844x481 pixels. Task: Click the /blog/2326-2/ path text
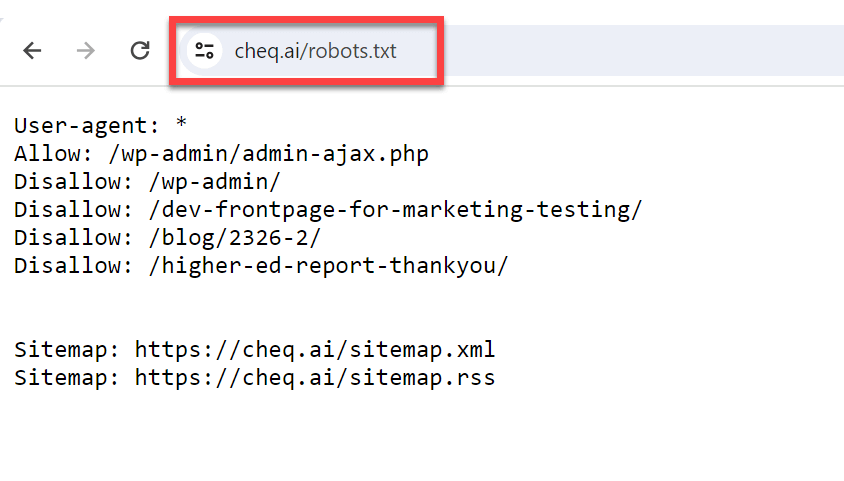pyautogui.click(x=235, y=238)
